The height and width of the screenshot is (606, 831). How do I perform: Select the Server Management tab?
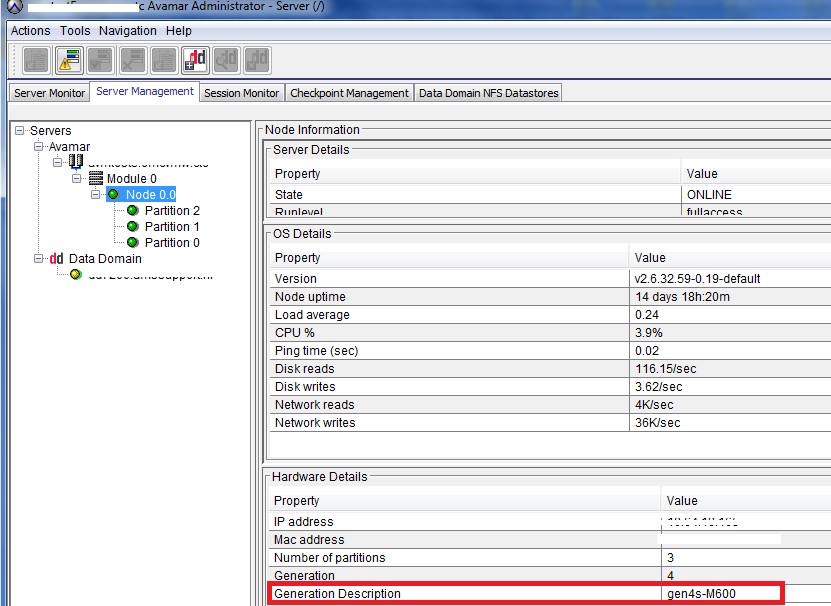145,91
